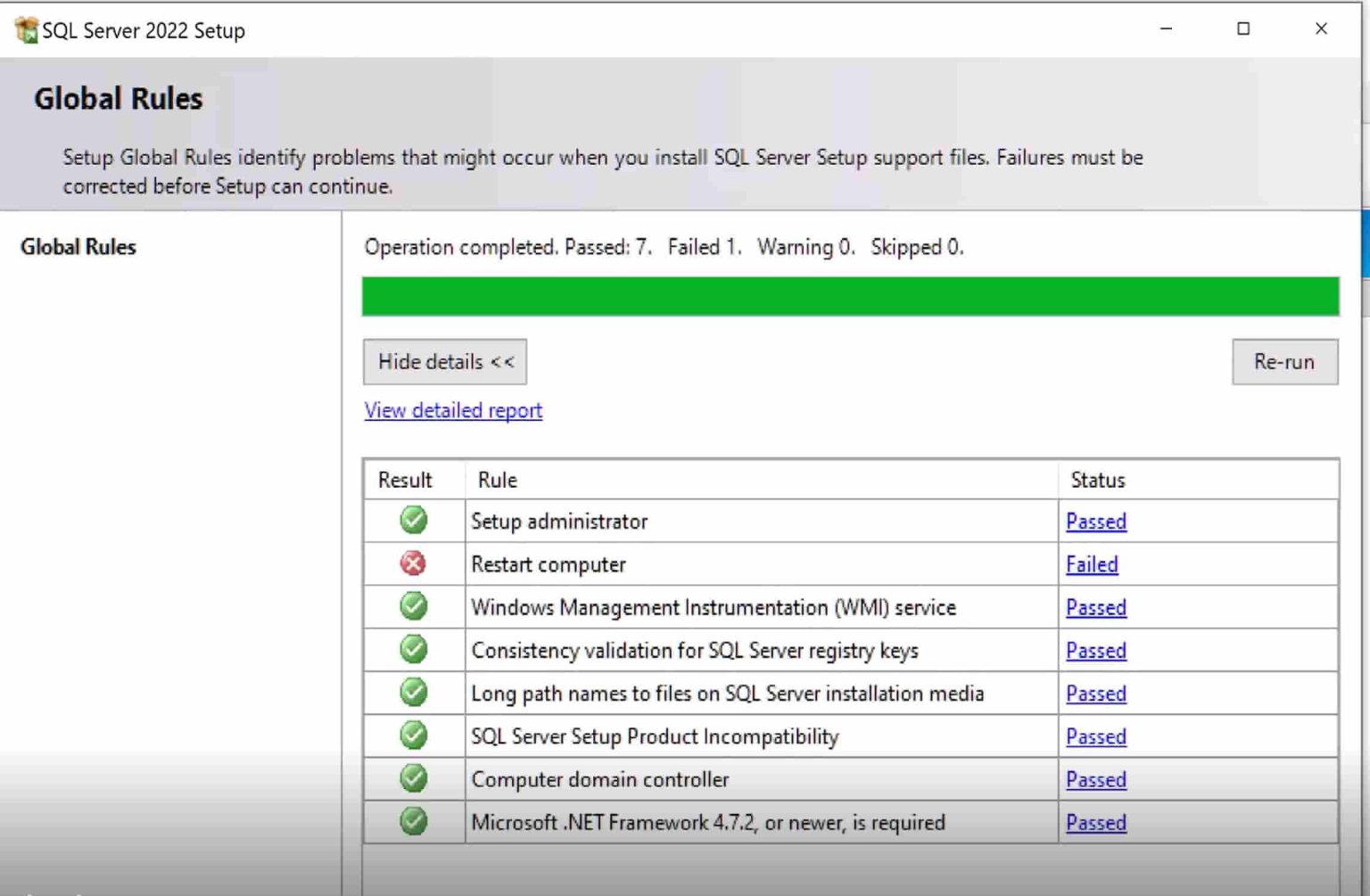Click the pass icon for Setup Product Incompatibility
Screen dimensions: 1370x896
[413, 736]
